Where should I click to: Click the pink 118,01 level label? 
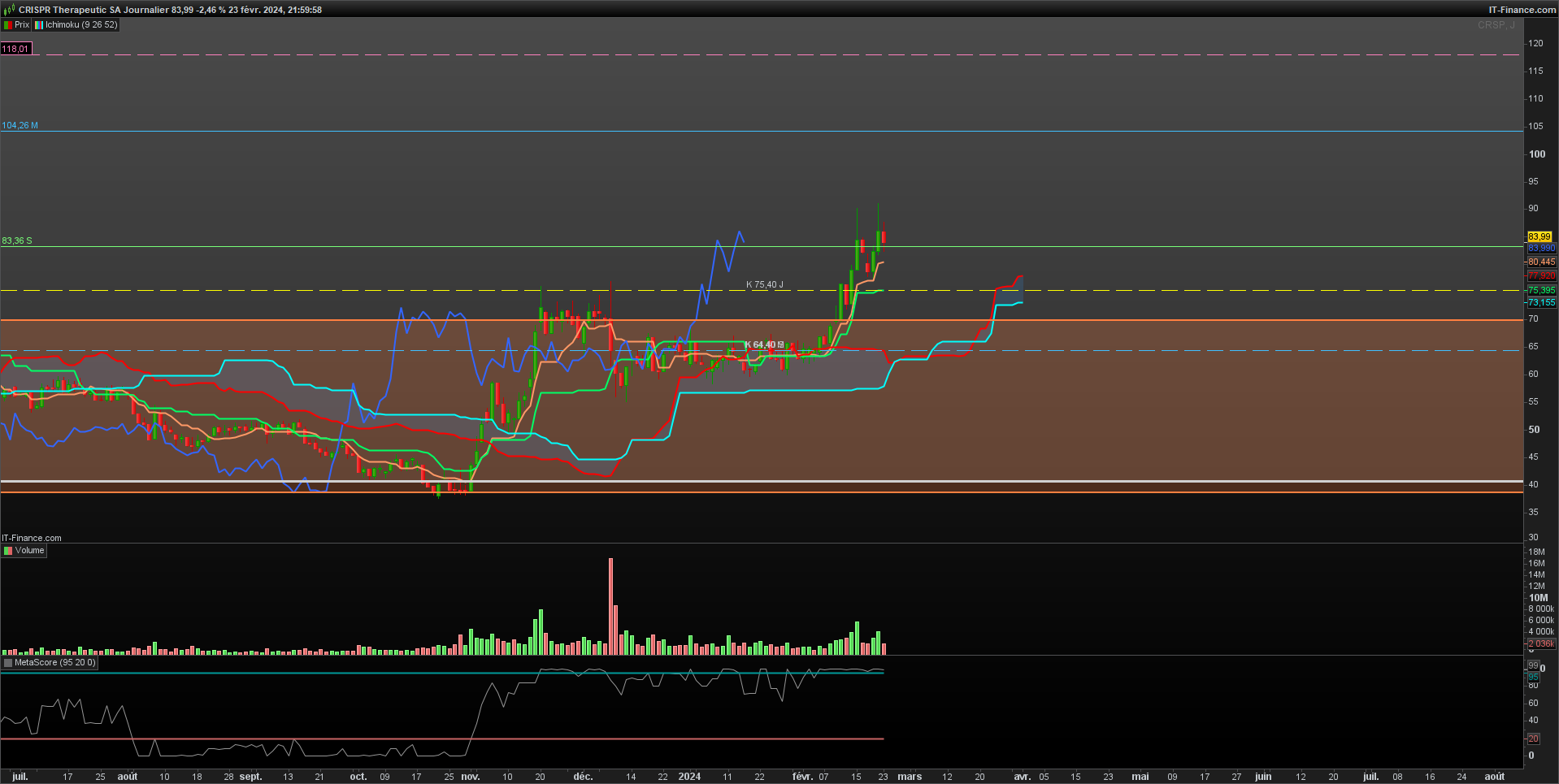15,49
